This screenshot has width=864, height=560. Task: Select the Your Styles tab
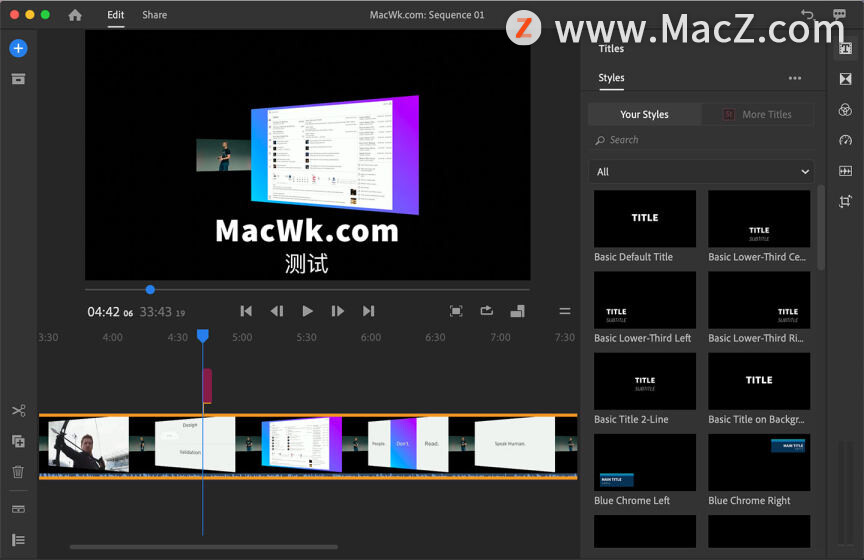click(644, 114)
